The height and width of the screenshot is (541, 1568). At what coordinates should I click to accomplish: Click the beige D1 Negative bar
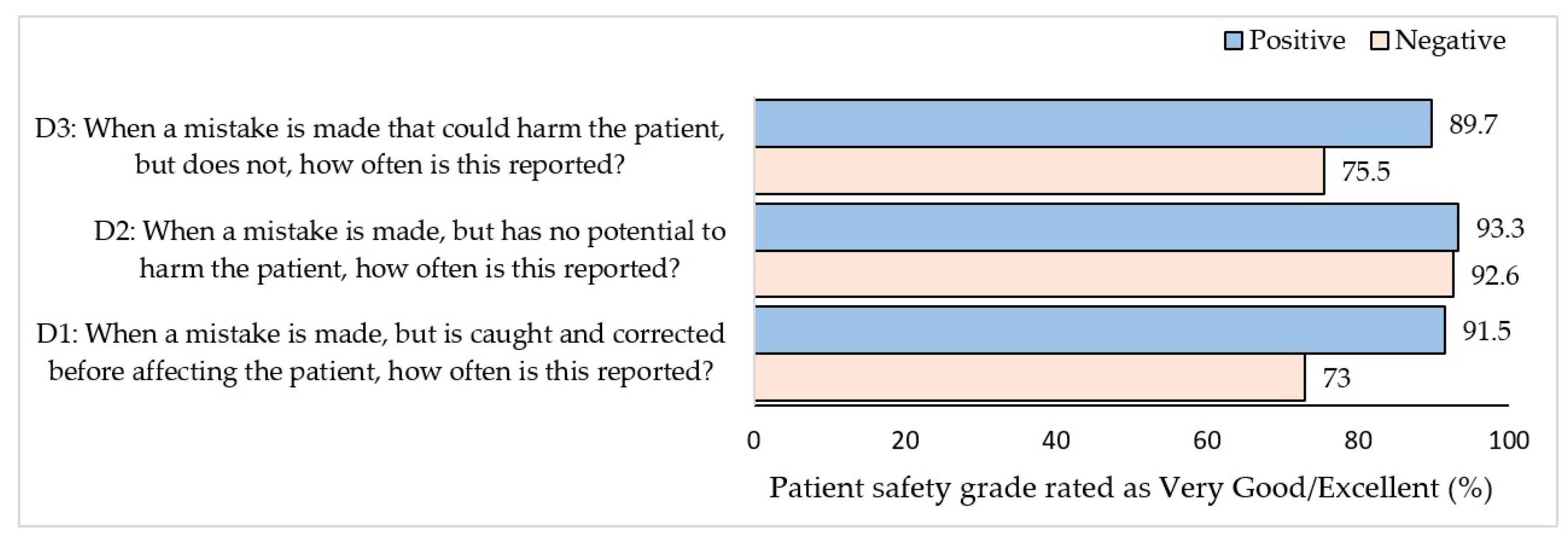point(1029,378)
